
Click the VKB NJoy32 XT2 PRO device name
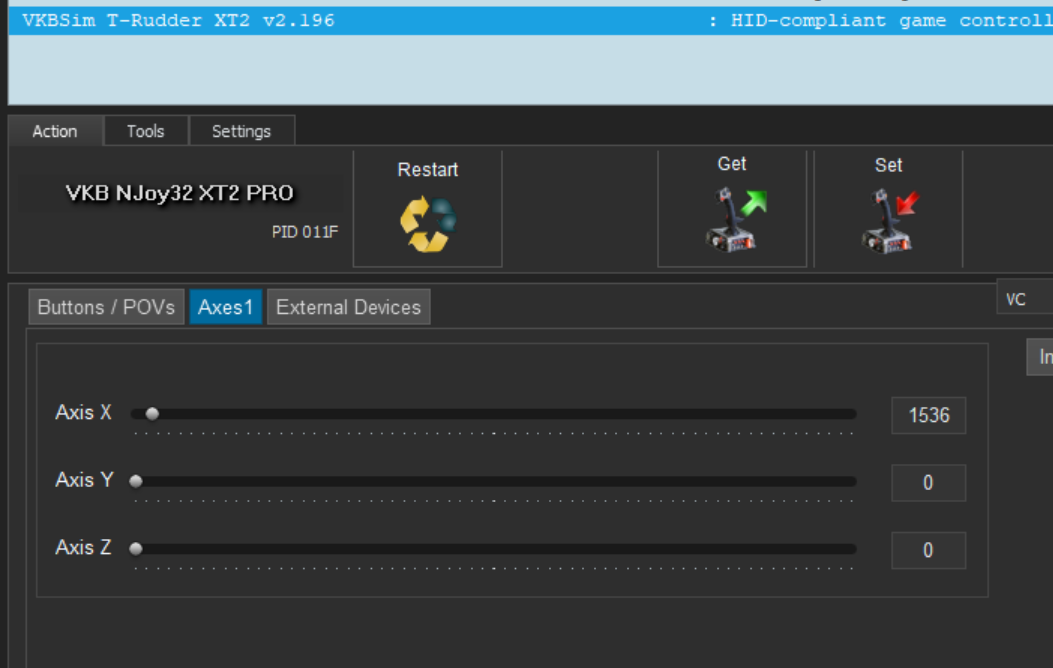coord(179,193)
